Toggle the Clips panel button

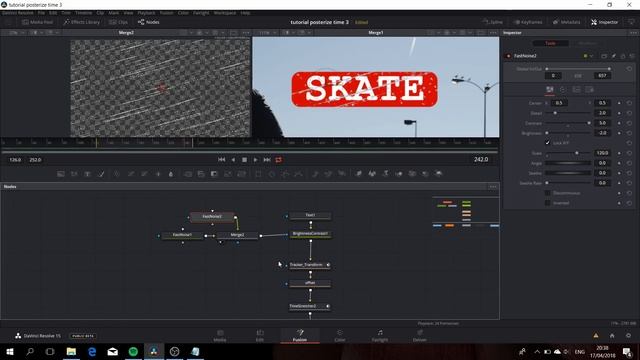(x=118, y=22)
